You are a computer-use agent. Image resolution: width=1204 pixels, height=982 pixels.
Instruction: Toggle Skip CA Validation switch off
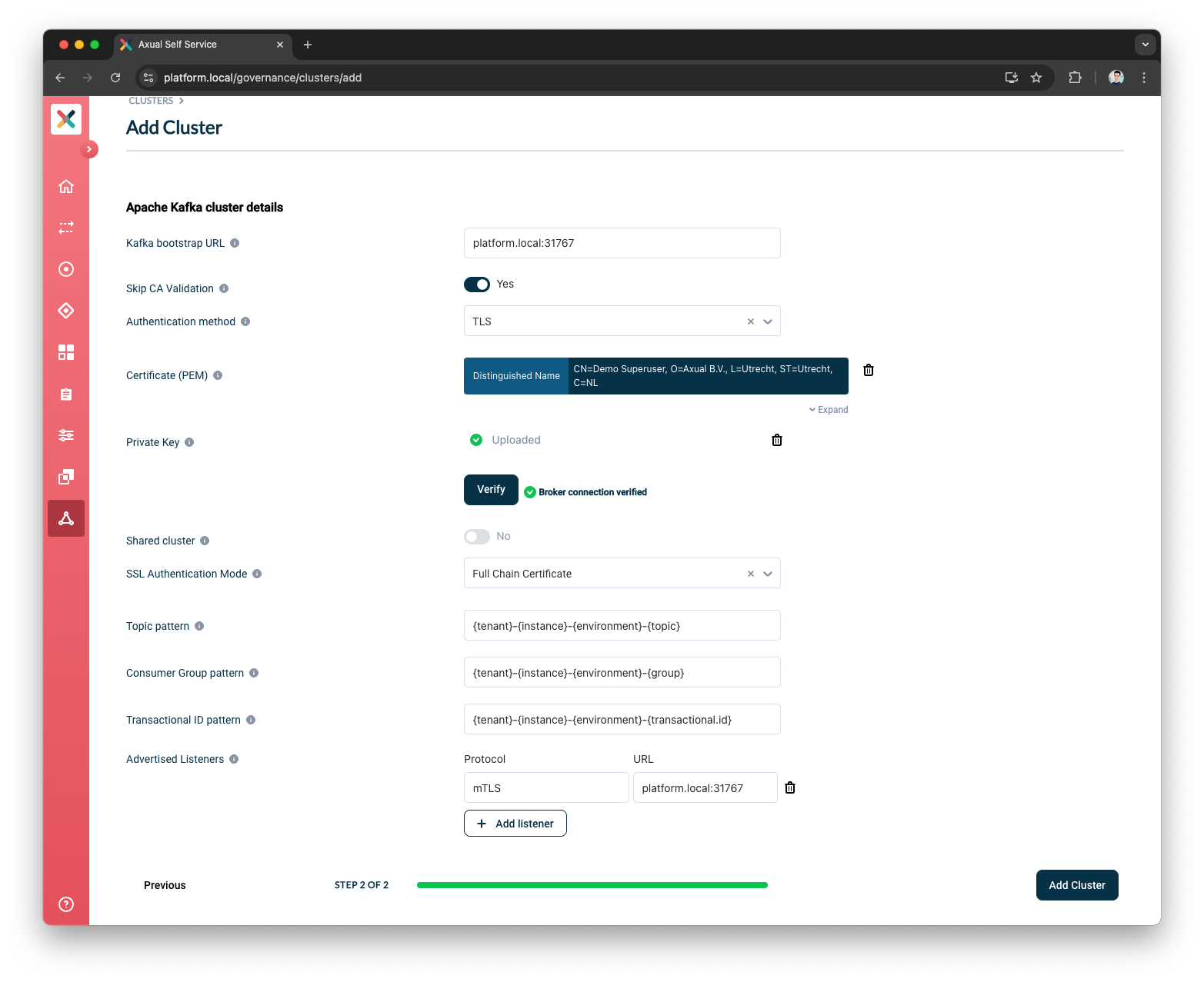pyautogui.click(x=477, y=285)
